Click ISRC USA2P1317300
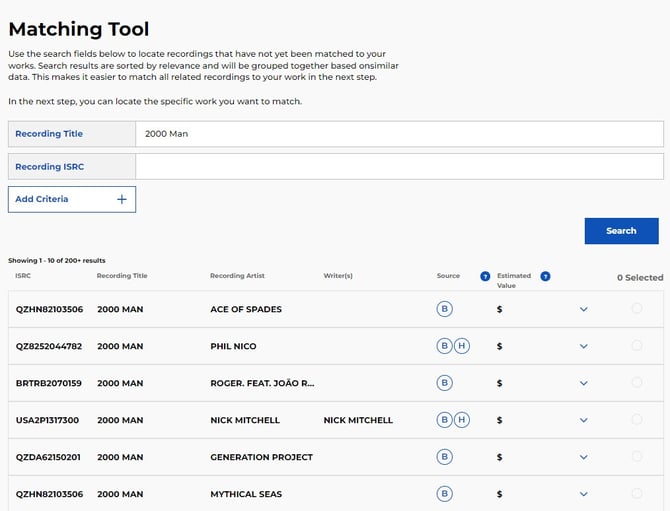 pos(47,420)
